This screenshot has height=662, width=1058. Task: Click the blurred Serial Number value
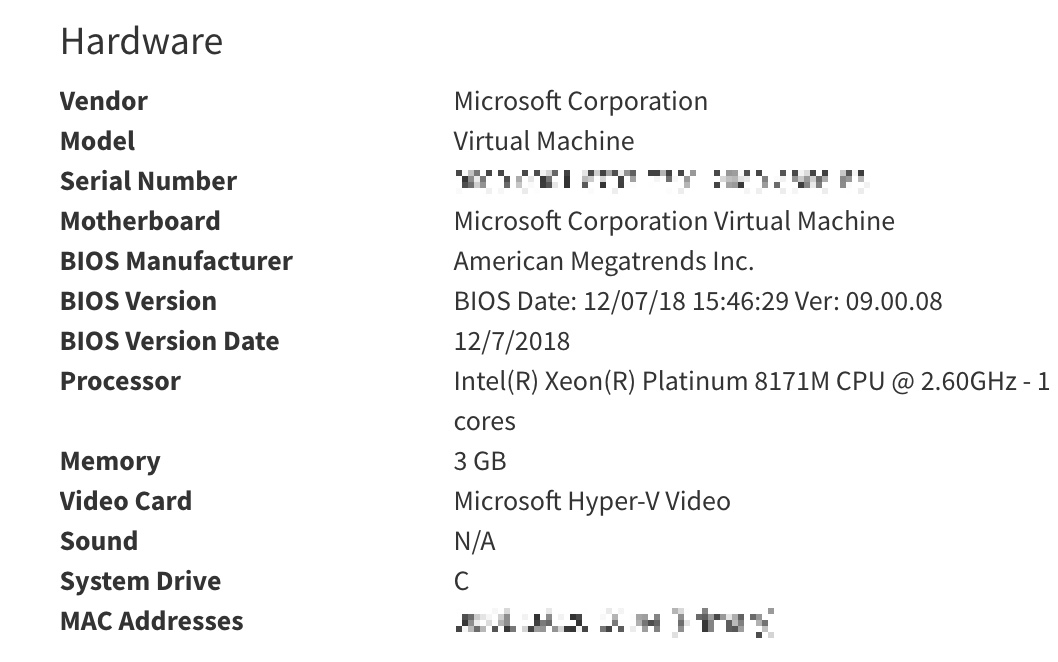(661, 180)
